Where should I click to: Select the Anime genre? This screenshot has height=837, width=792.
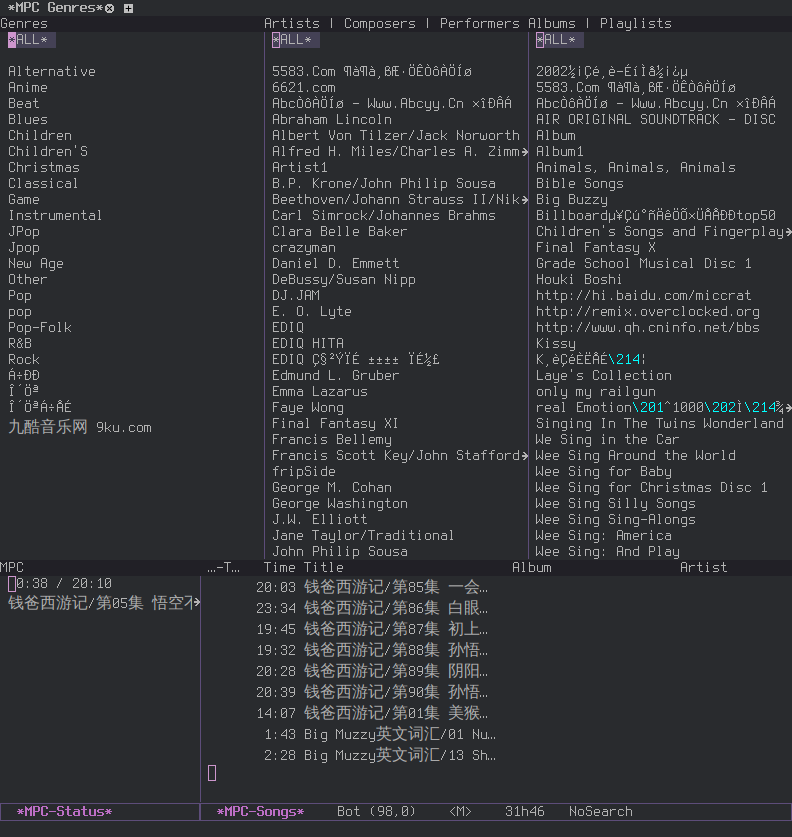point(28,87)
